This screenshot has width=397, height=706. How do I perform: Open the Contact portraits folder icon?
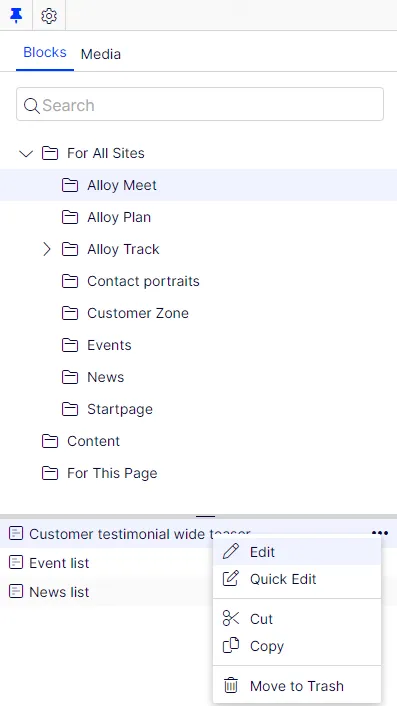[x=70, y=281]
